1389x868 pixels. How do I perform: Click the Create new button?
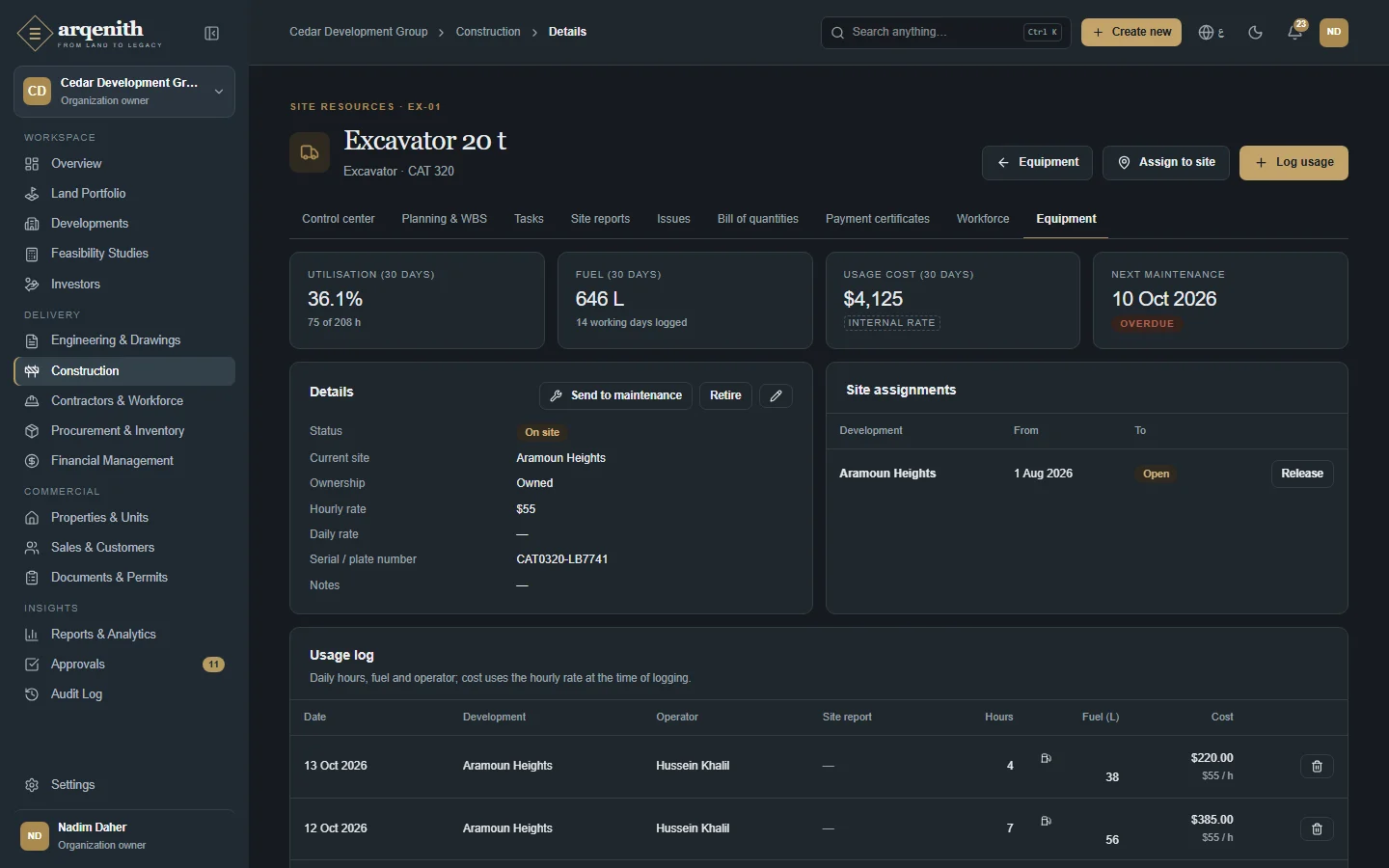click(x=1131, y=33)
